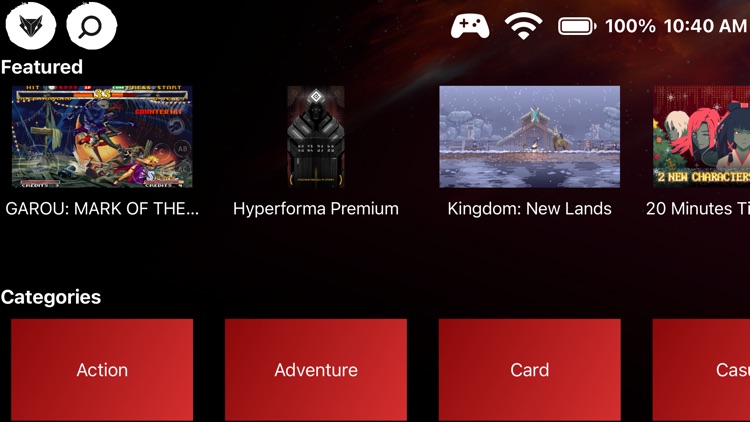This screenshot has width=750, height=422.
Task: Browse the Action category tile
Action: tap(102, 369)
